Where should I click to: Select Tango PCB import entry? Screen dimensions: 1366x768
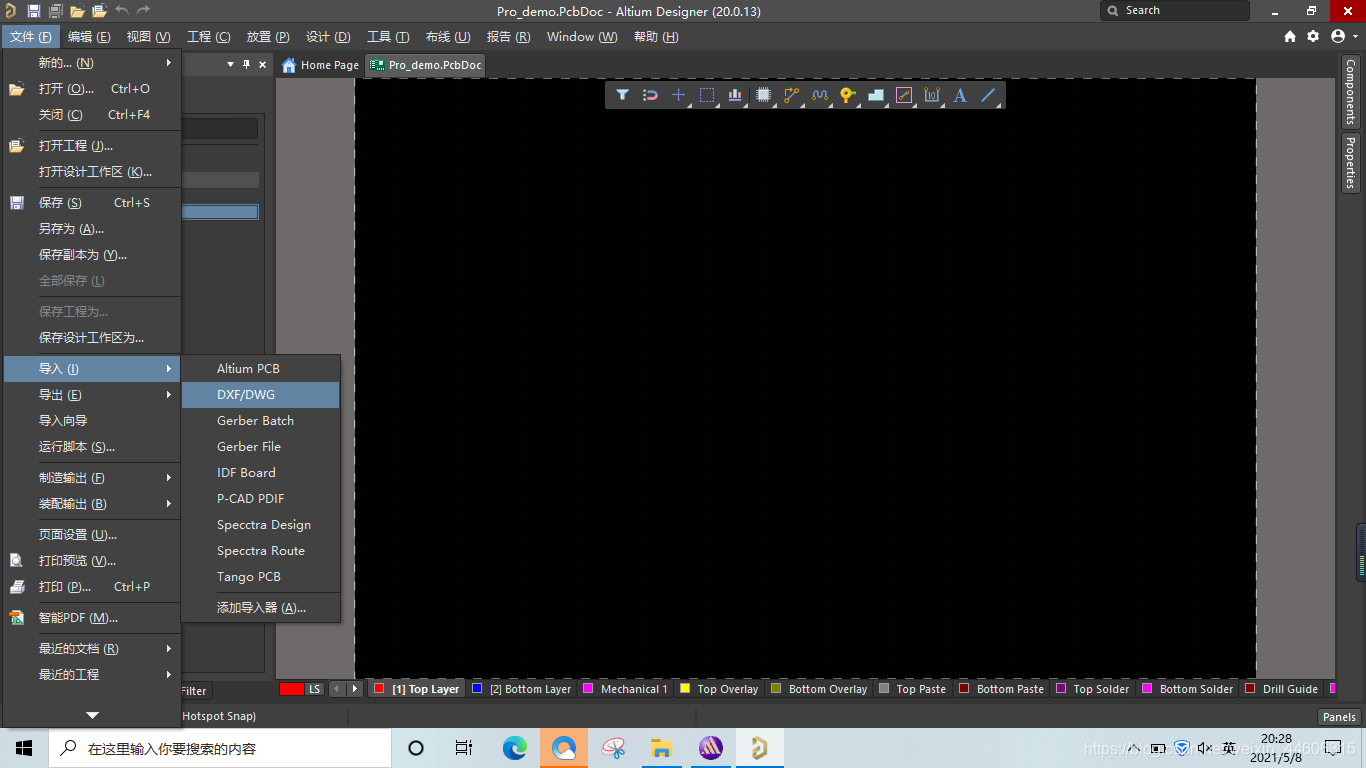pos(261,576)
